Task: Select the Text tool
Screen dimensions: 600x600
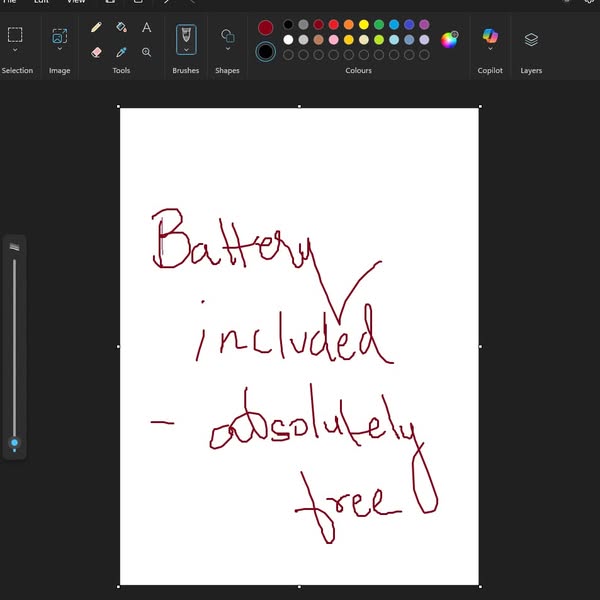Action: point(146,28)
